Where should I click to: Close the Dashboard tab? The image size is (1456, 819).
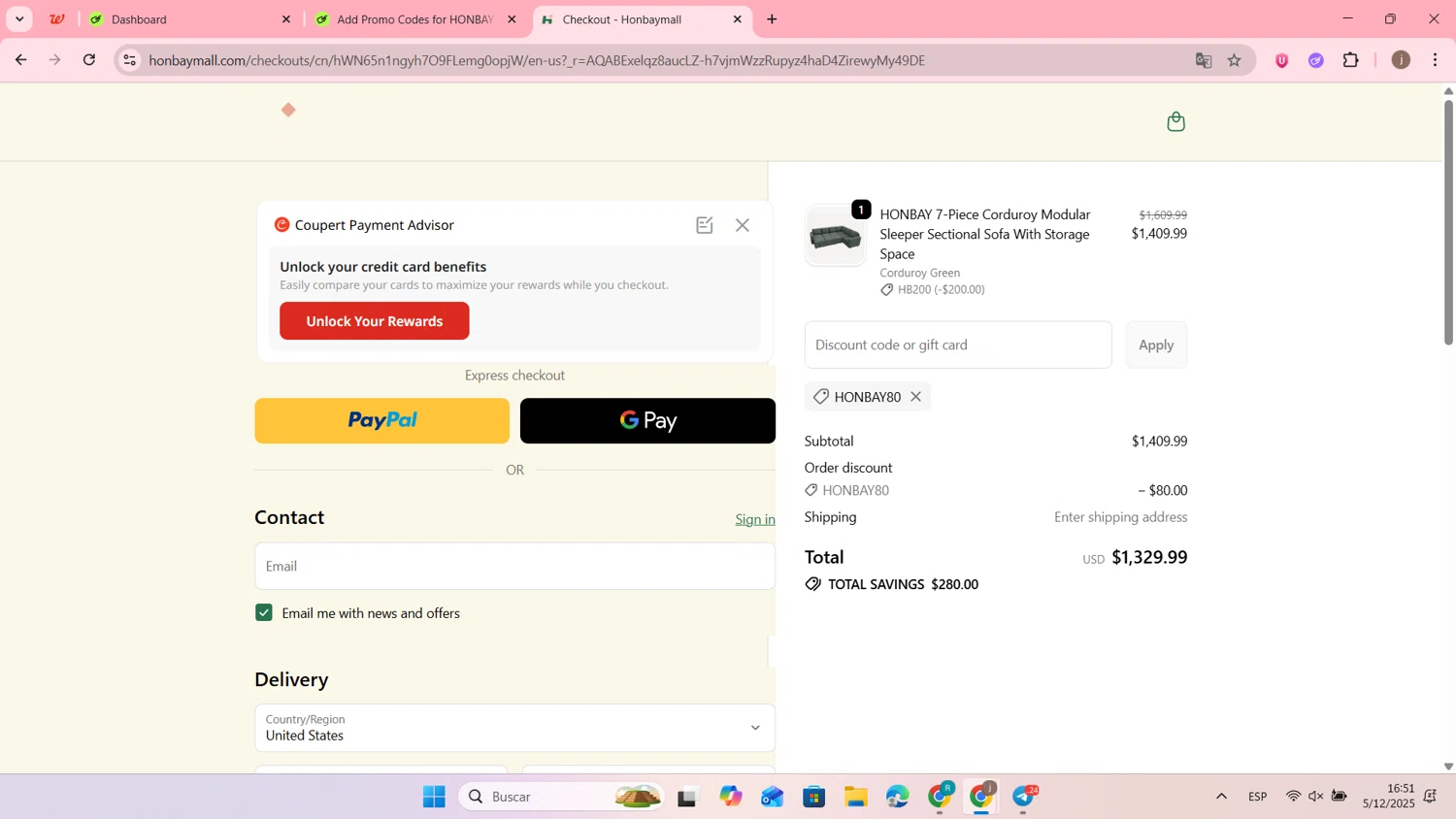click(286, 19)
